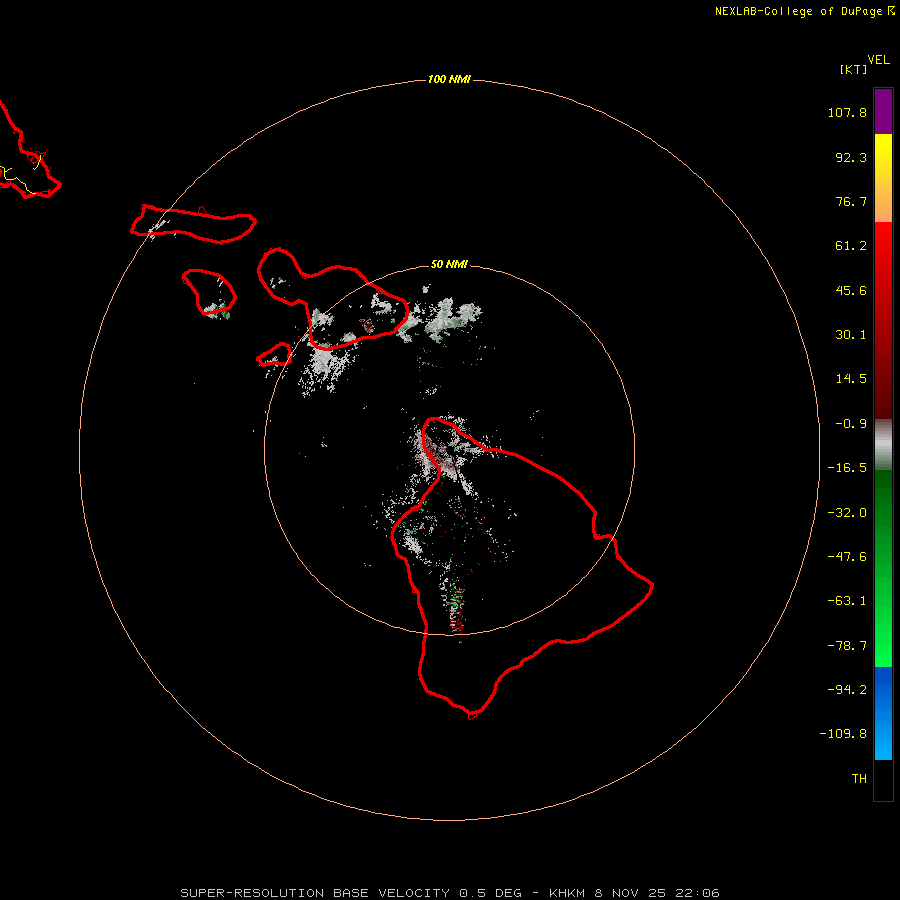Pick the yellow segment of velocity scale
900x900 pixels.
pos(883,154)
